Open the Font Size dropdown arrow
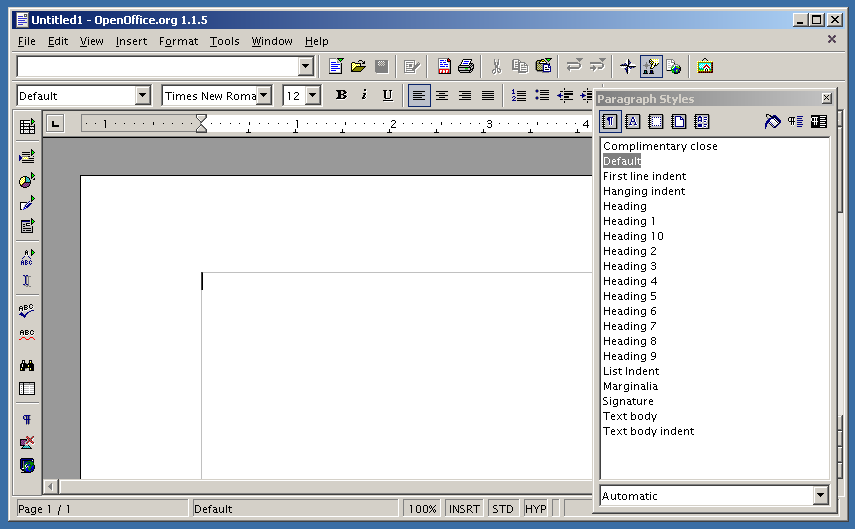The width and height of the screenshot is (855, 529). (x=312, y=95)
